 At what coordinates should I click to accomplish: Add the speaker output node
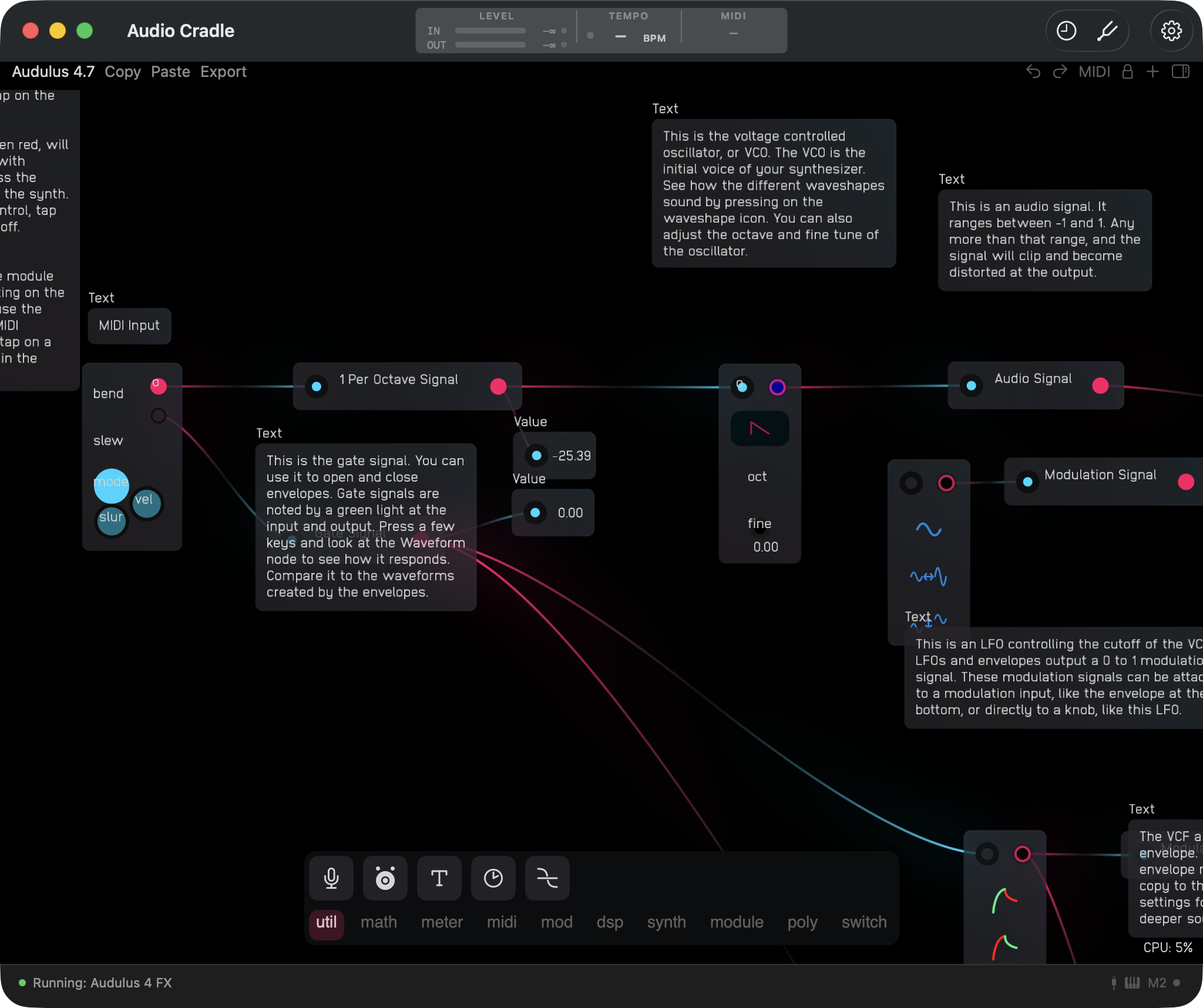tap(385, 878)
